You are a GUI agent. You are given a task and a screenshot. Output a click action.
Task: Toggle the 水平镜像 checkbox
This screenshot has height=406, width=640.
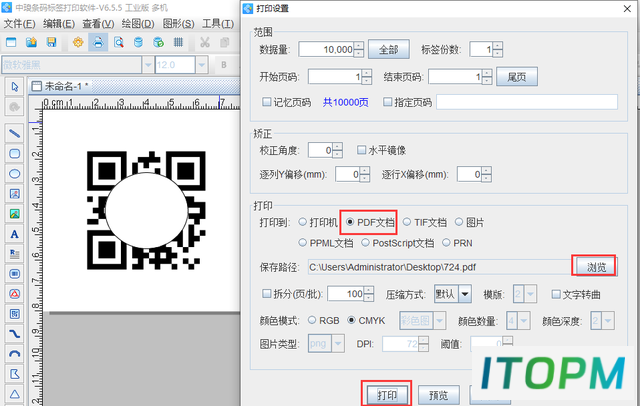[x=361, y=150]
